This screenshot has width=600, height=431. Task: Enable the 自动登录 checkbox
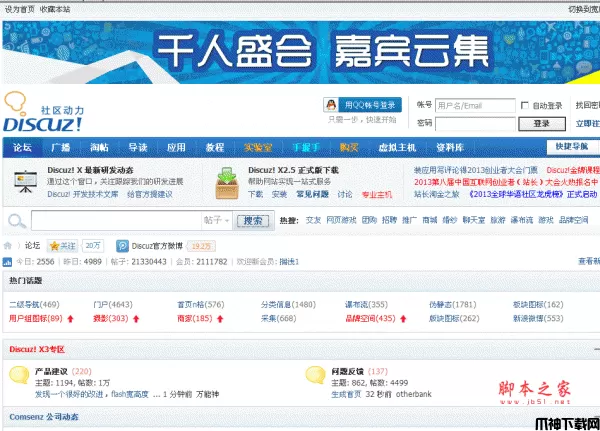(x=525, y=106)
